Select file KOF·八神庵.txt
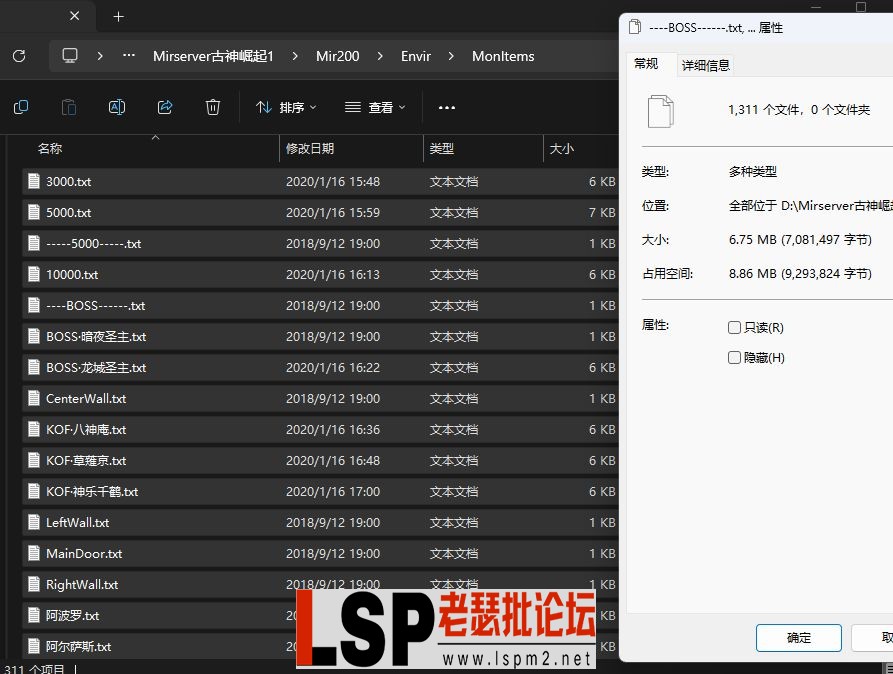The image size is (893, 674). tap(86, 429)
